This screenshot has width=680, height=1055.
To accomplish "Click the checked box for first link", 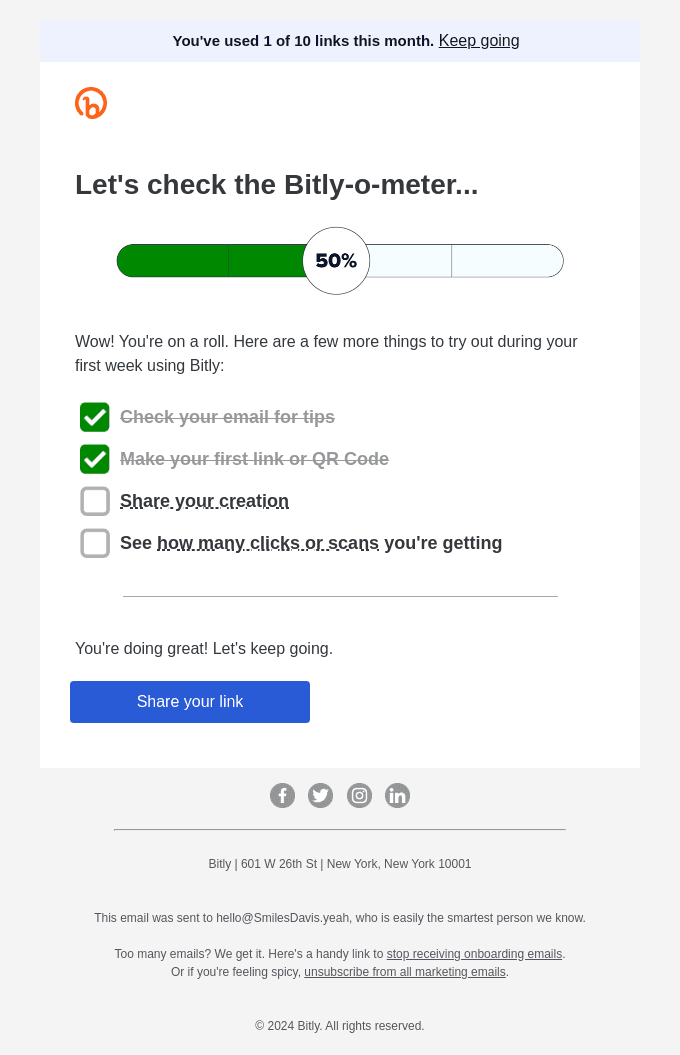I will (95, 459).
